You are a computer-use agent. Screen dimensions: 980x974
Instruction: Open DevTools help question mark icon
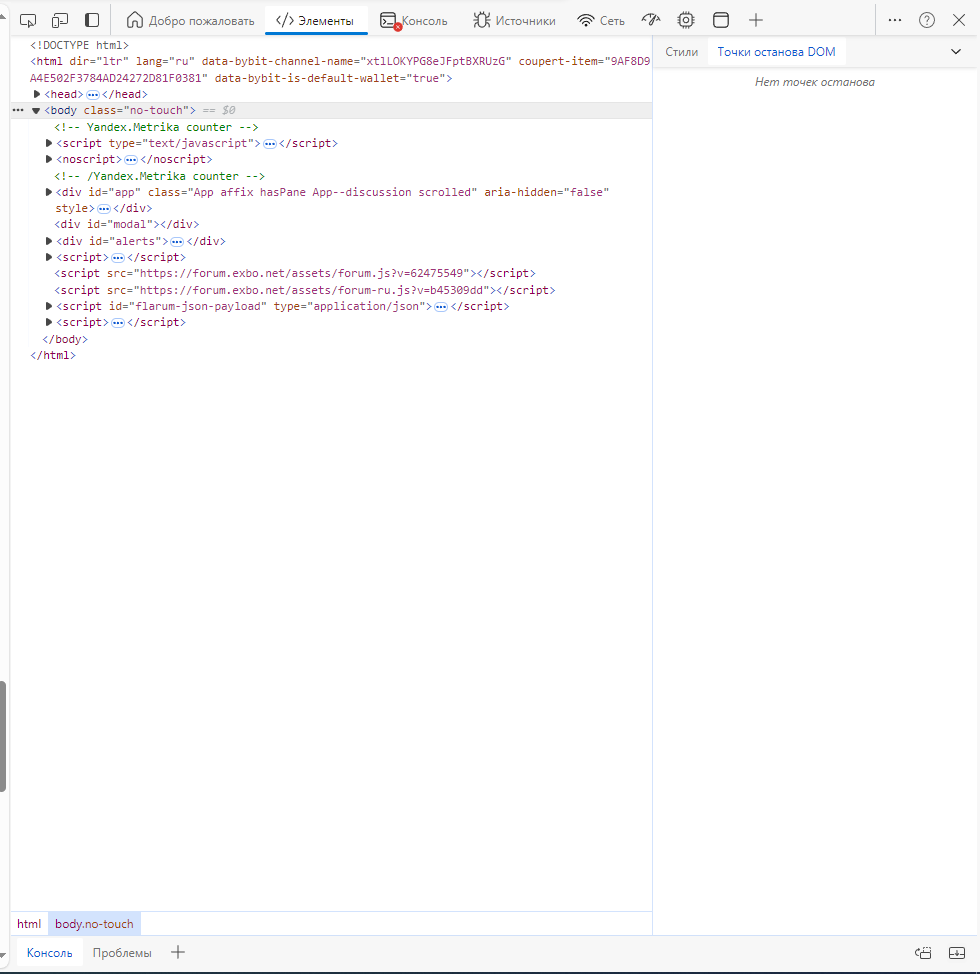click(927, 21)
